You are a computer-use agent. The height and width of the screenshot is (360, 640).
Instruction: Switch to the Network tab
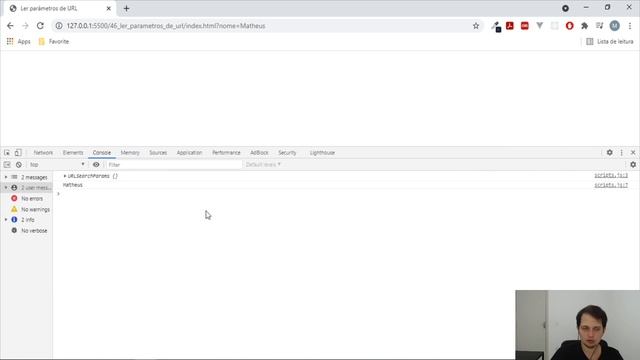point(43,153)
